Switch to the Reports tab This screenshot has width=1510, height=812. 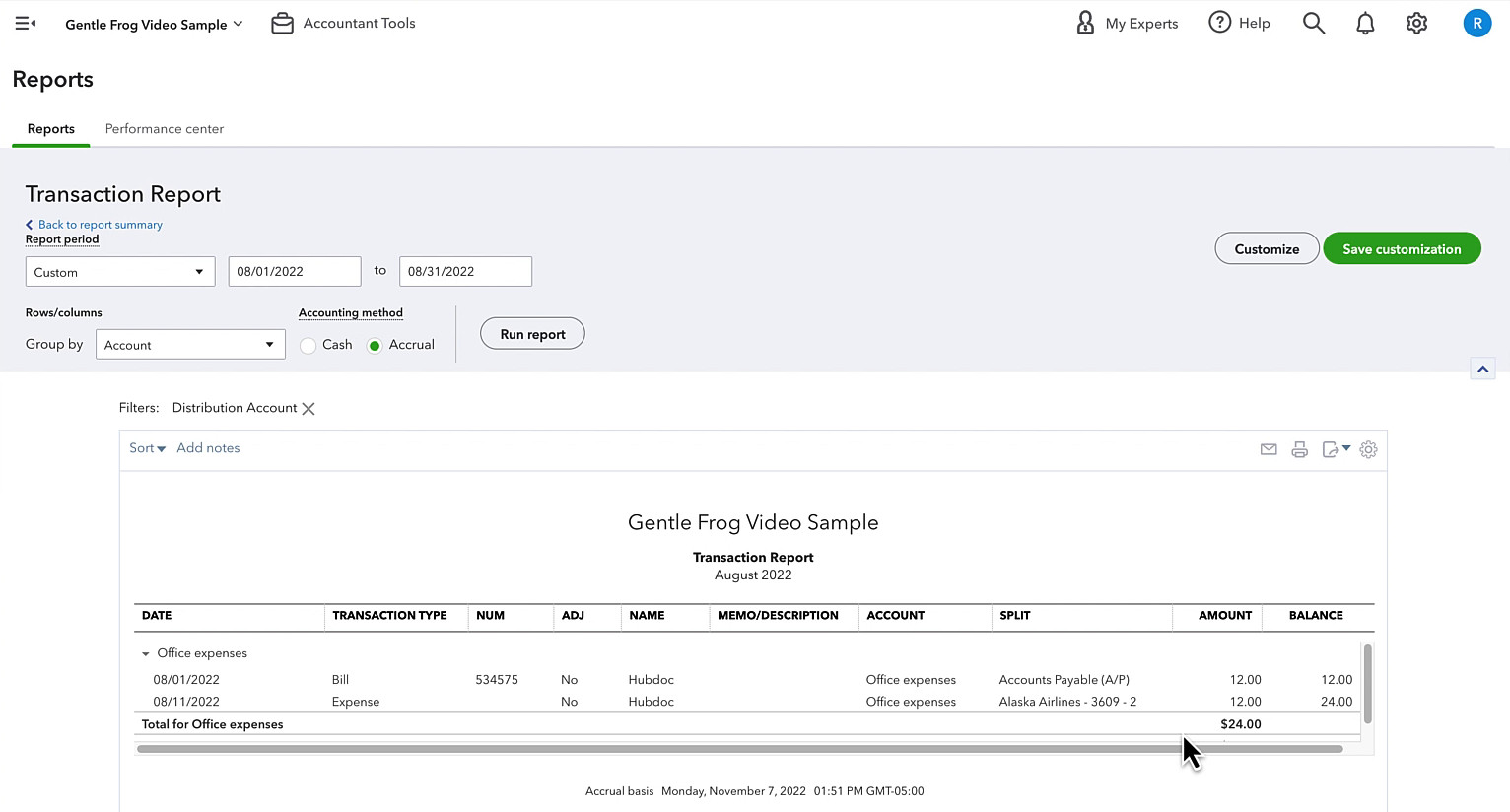50,129
